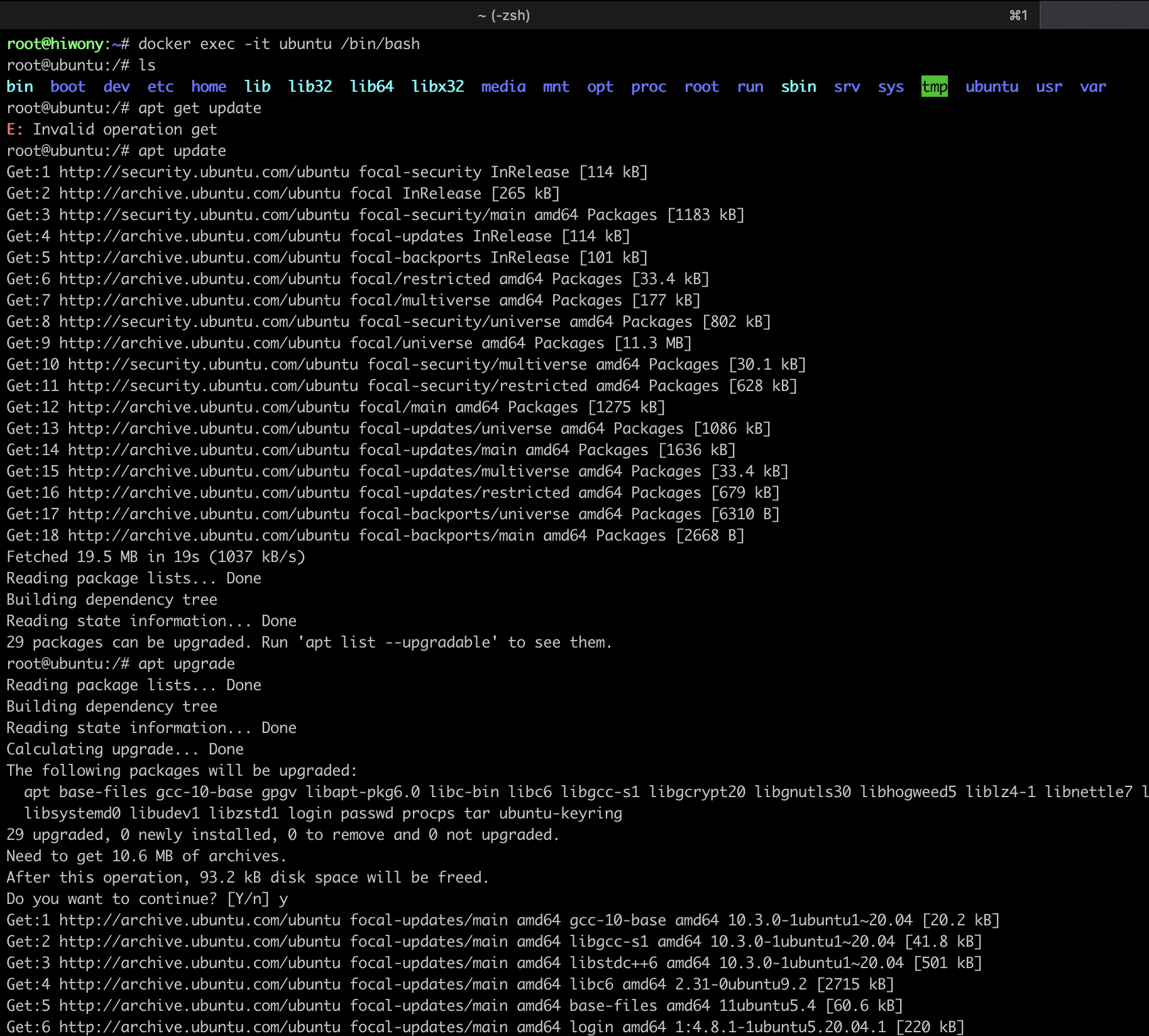1149x1036 pixels.
Task: Click the 'bin' directory in ls output
Action: [x=19, y=87]
